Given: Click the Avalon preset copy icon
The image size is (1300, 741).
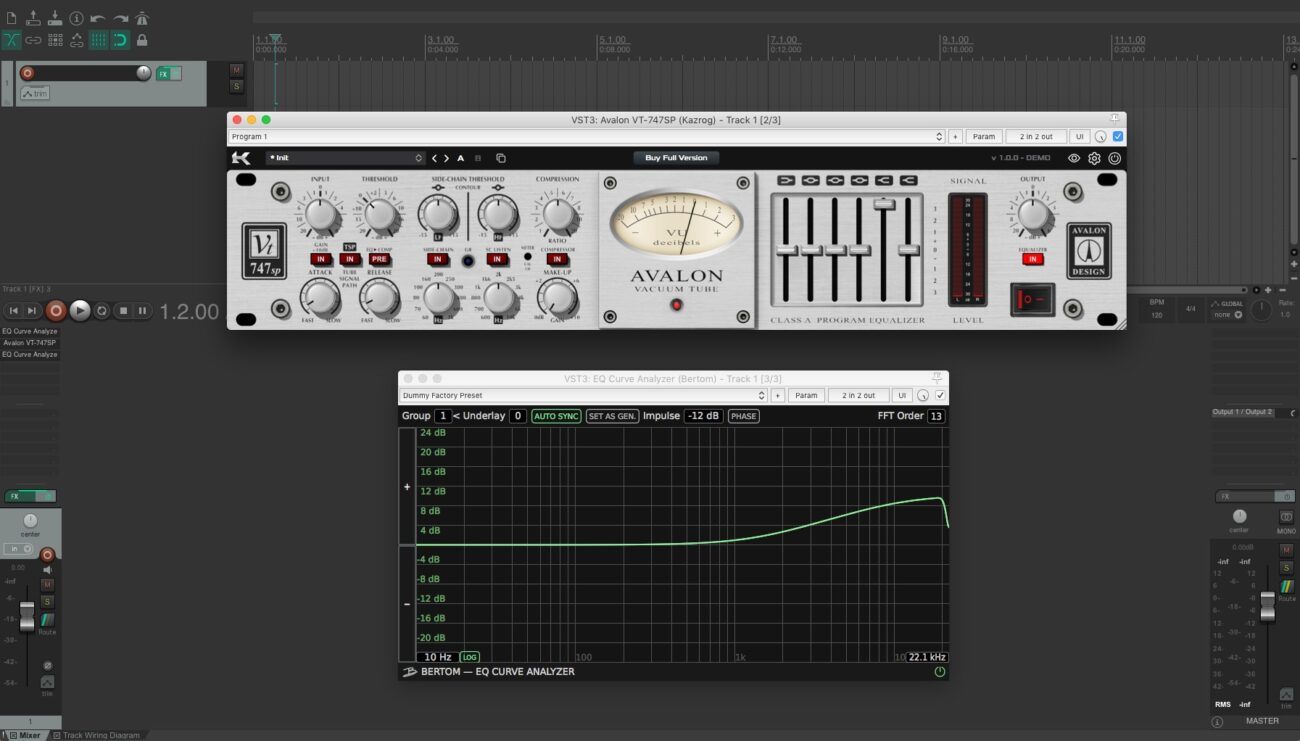Looking at the screenshot, I should click(501, 158).
